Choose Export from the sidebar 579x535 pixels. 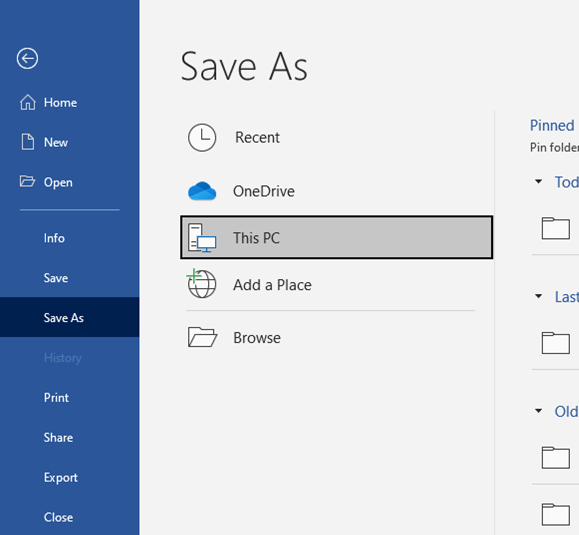[x=70, y=477]
